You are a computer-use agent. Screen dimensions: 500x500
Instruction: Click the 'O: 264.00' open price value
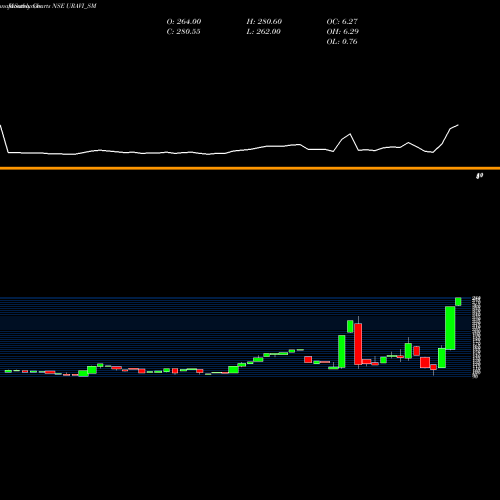click(184, 22)
